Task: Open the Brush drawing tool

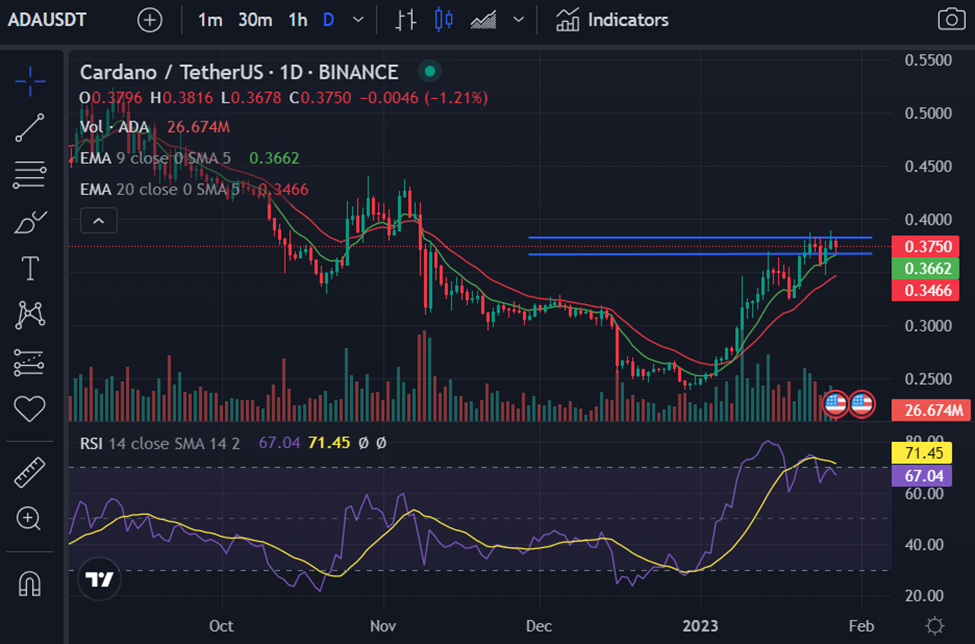Action: coord(29,222)
